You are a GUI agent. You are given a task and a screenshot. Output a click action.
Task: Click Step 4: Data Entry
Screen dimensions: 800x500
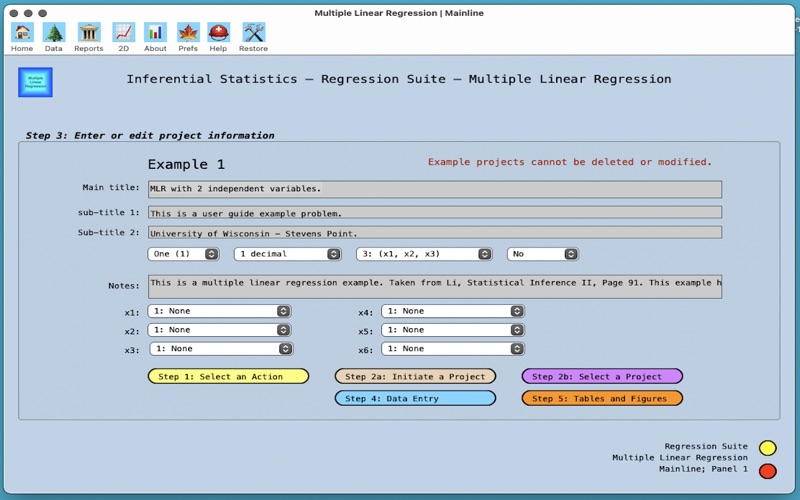pos(415,398)
